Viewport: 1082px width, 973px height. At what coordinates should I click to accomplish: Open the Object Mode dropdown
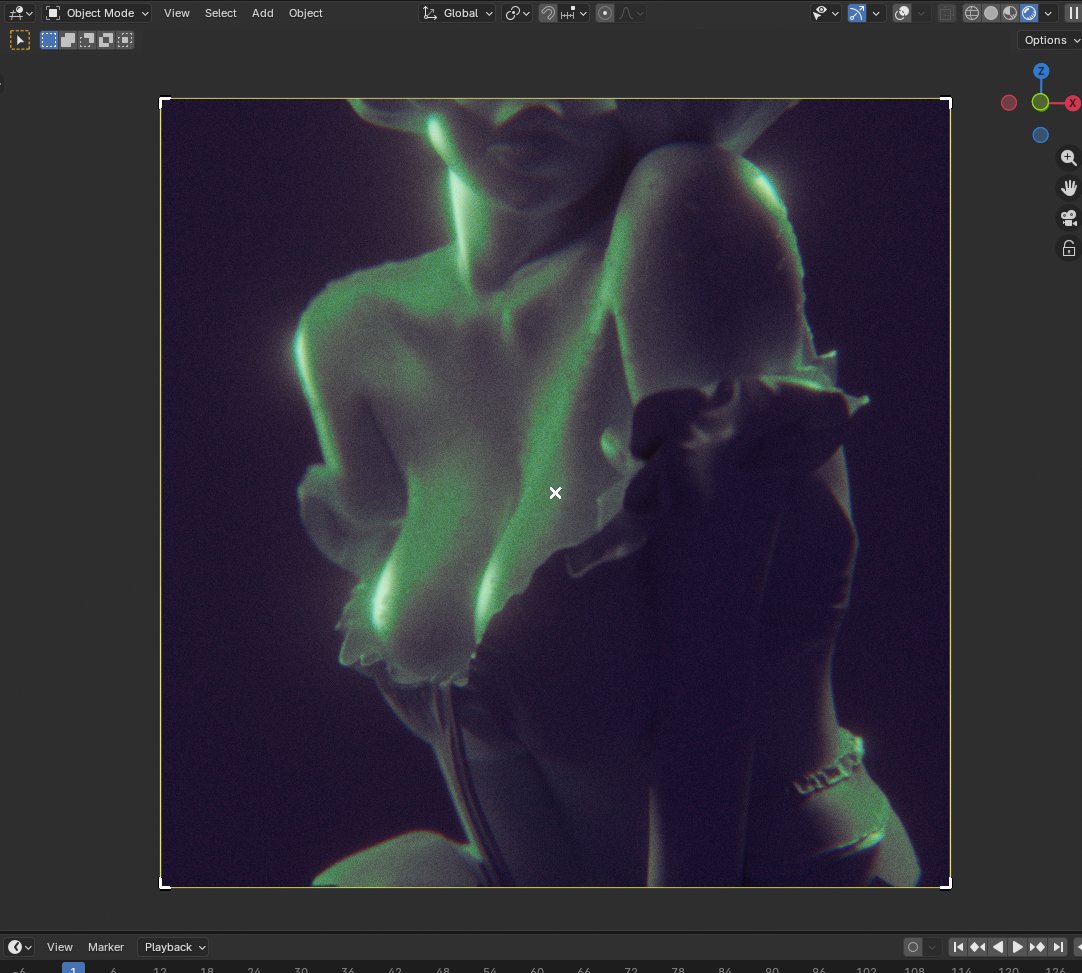click(97, 13)
